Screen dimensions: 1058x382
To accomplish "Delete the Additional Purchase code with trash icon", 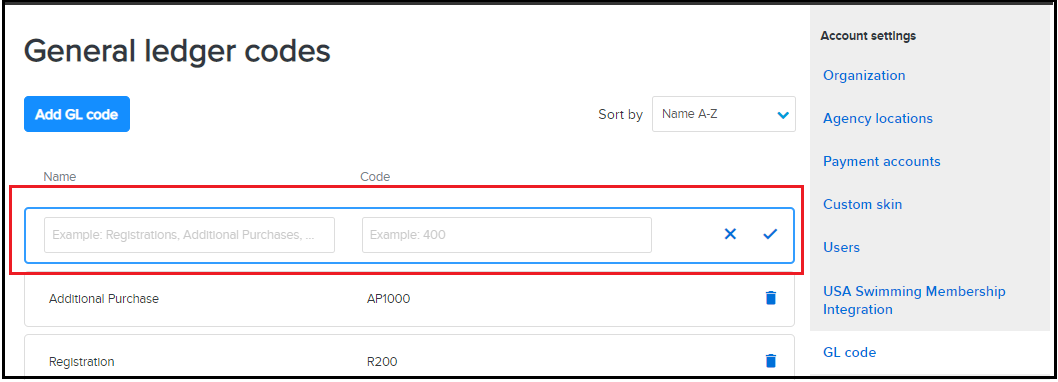I will [771, 298].
